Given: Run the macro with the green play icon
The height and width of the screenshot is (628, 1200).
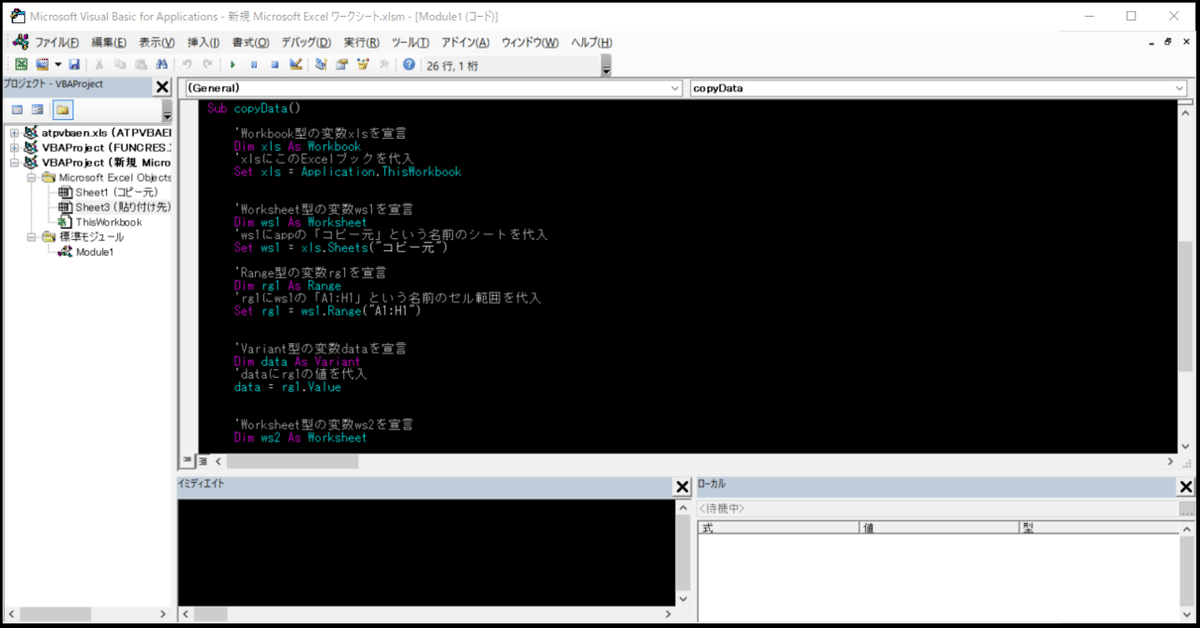Looking at the screenshot, I should pos(233,64).
